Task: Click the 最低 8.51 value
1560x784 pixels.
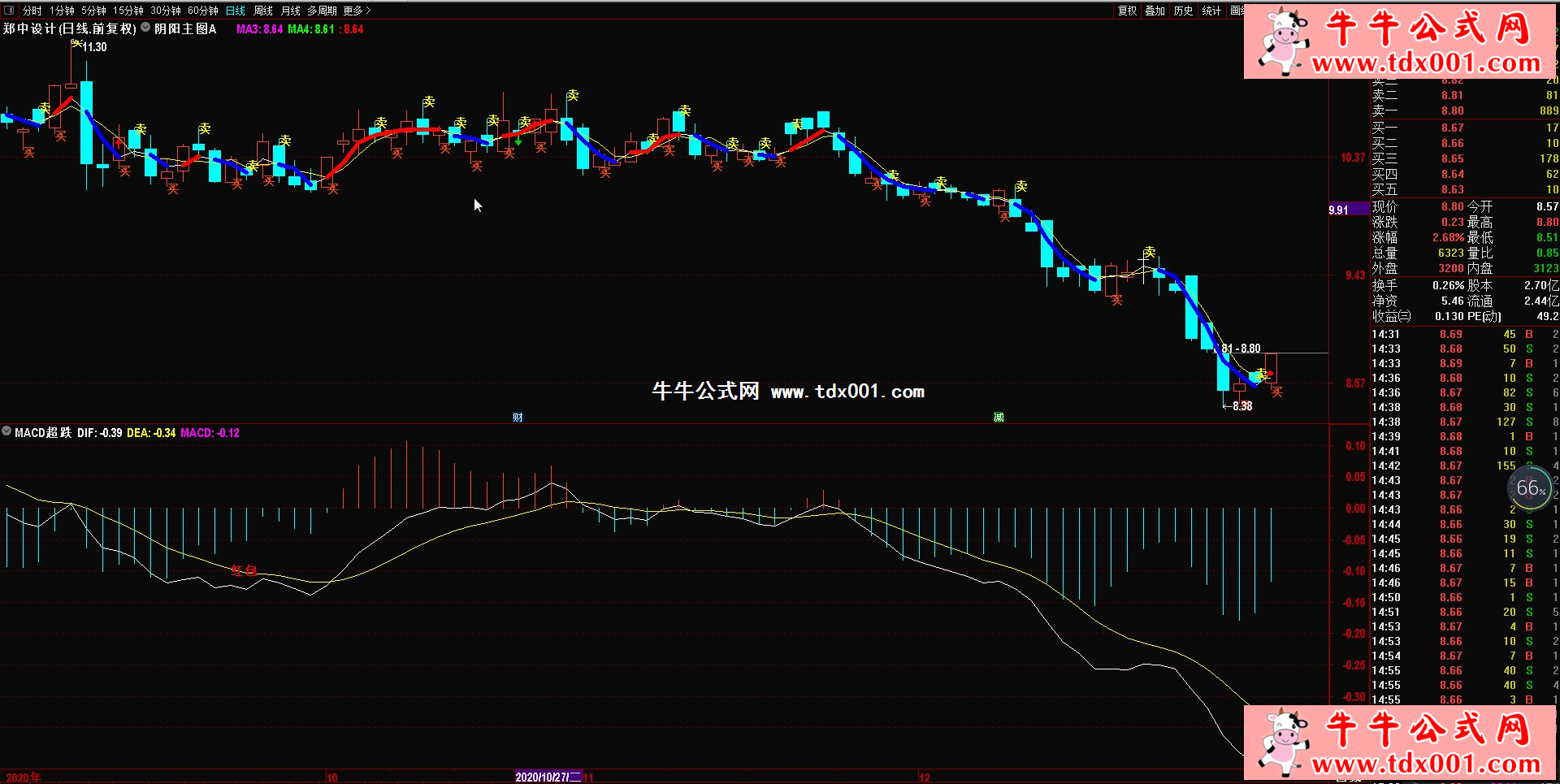Action: (x=1547, y=237)
